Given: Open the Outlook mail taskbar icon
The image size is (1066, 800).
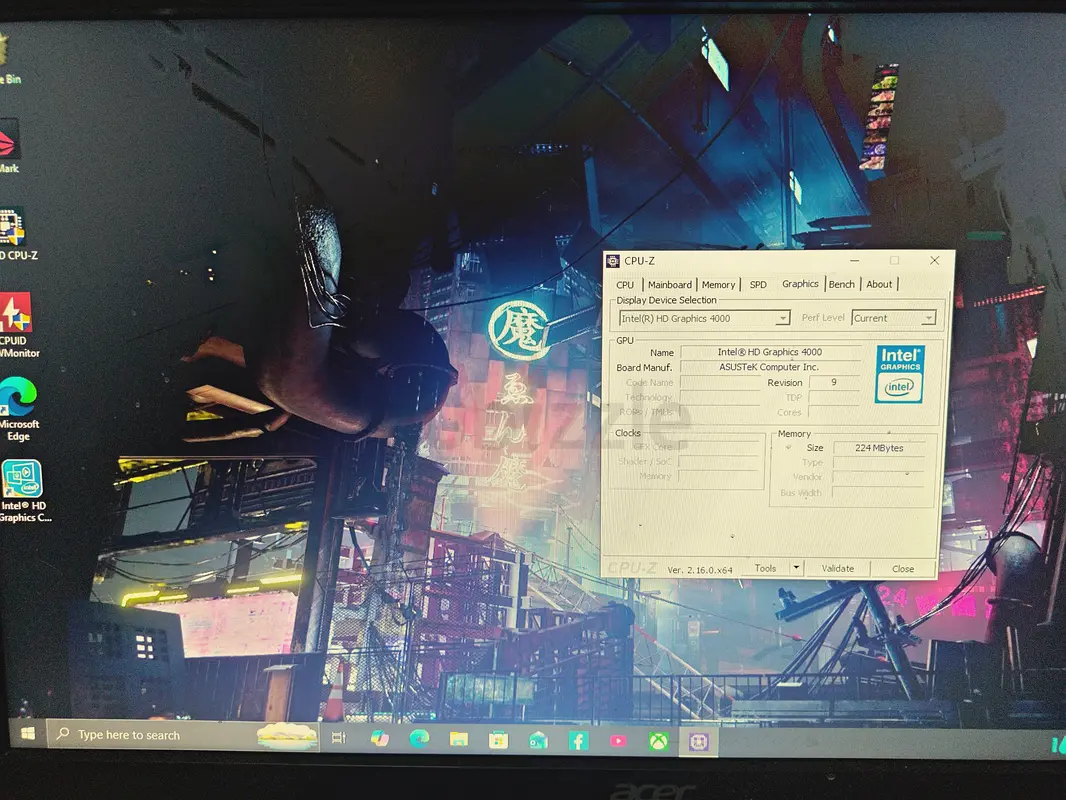Looking at the screenshot, I should pyautogui.click(x=538, y=740).
